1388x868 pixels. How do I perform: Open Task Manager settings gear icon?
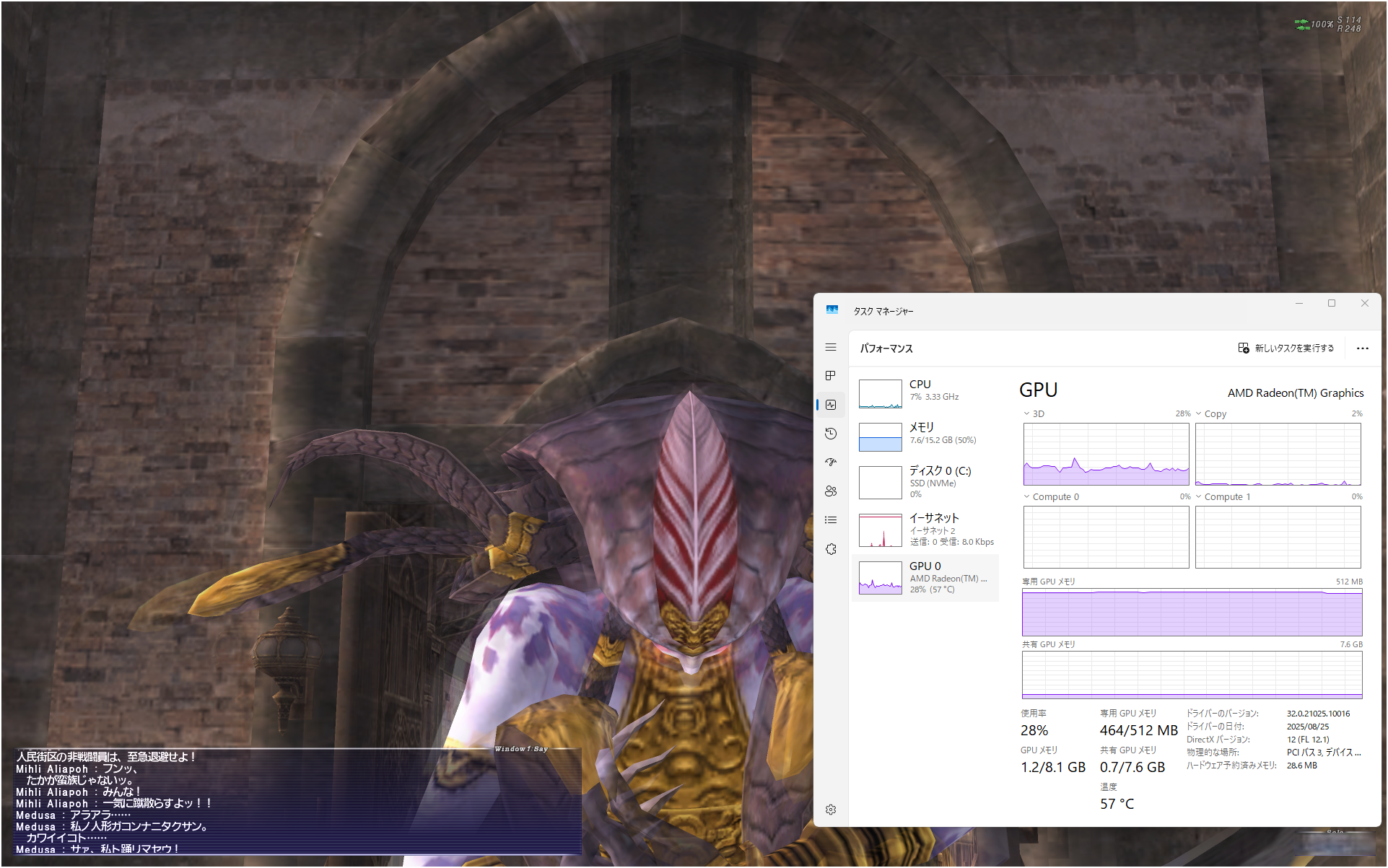831,810
